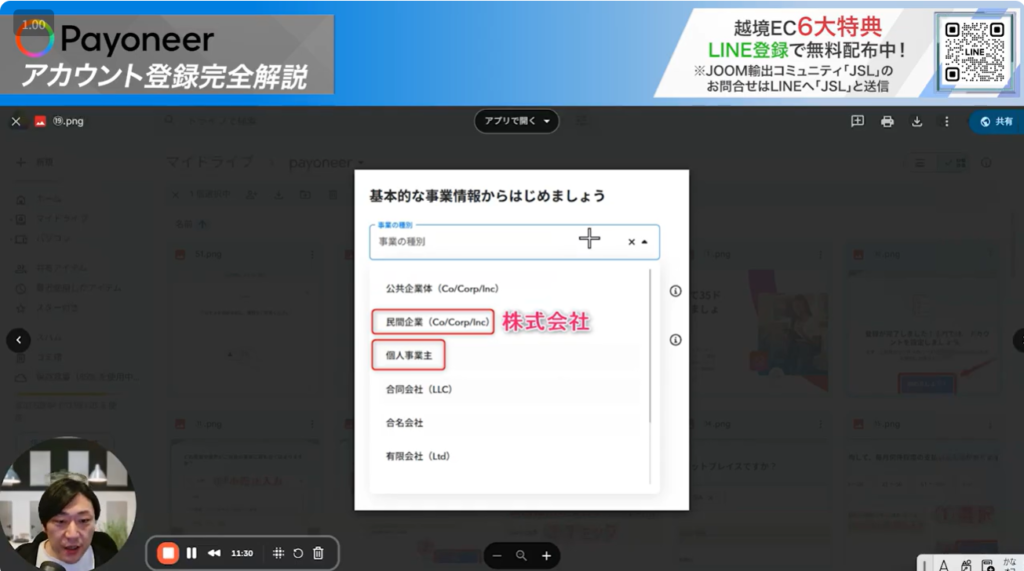Zoom out with the minus button
The image size is (1024, 571).
[x=496, y=555]
